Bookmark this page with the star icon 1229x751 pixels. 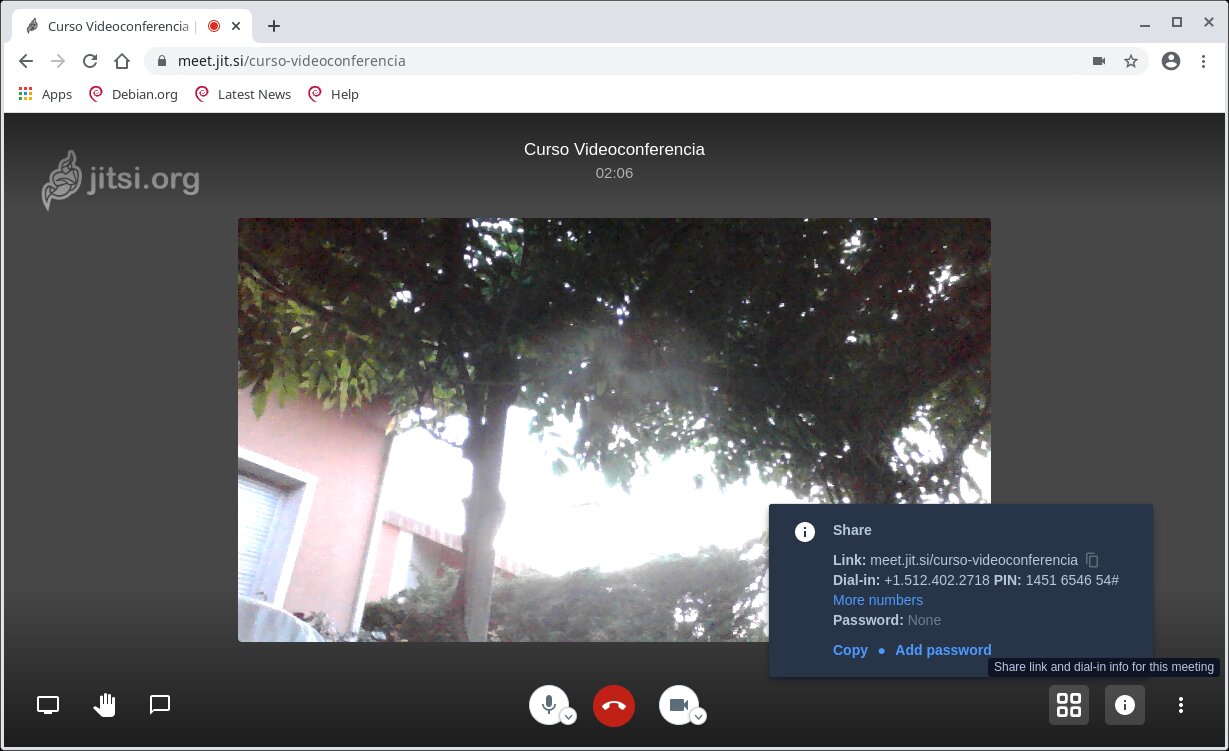(1131, 61)
